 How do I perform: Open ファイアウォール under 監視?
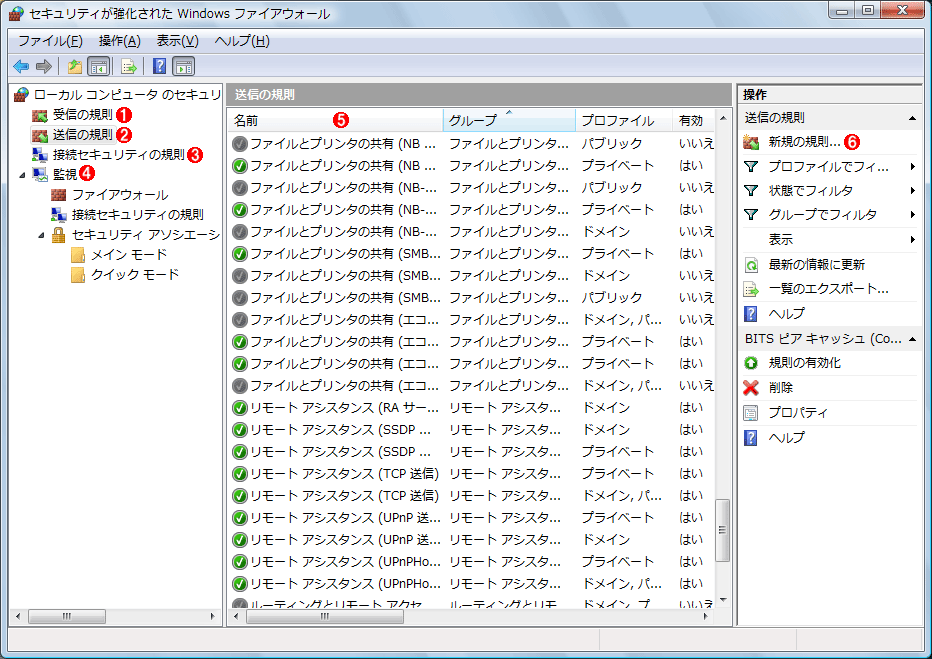tap(120, 195)
